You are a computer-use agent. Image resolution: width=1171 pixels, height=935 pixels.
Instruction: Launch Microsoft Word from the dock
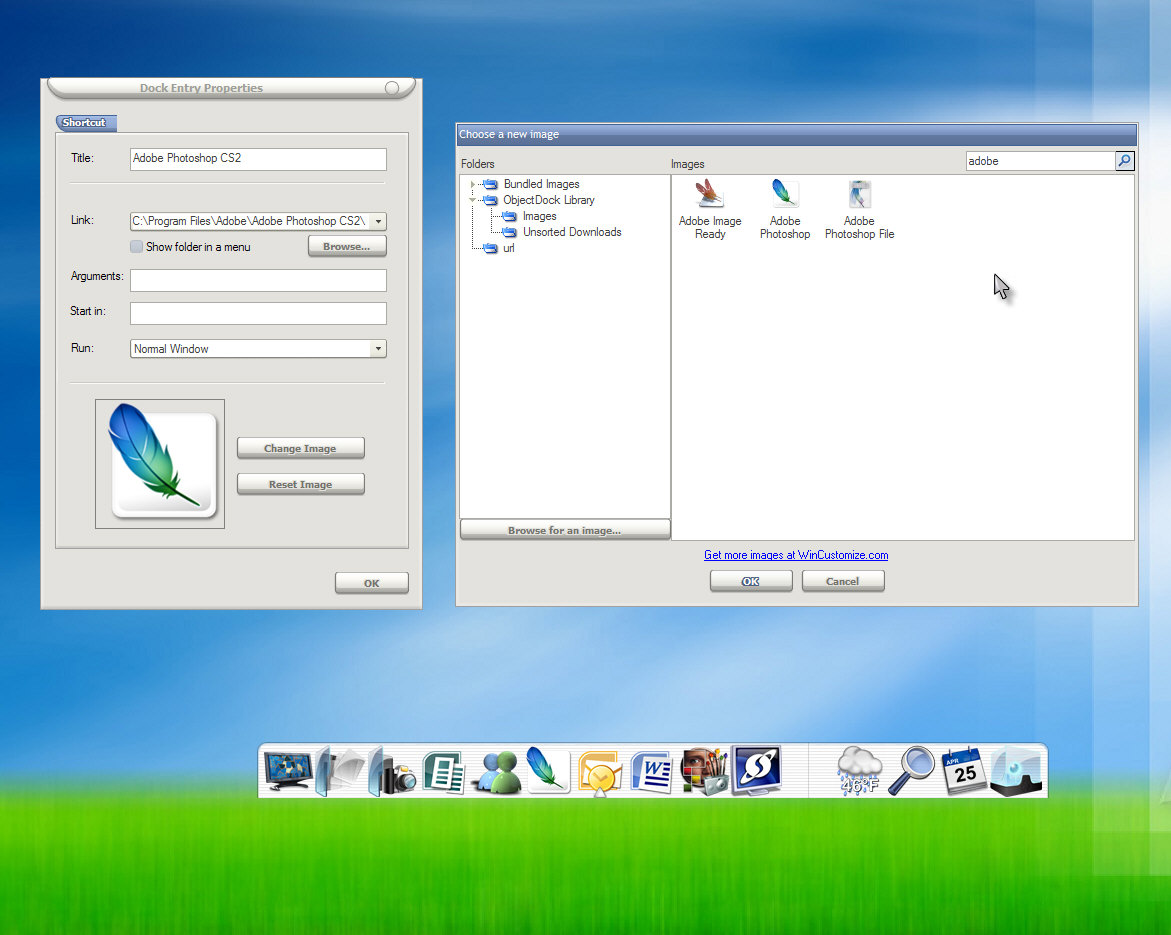pos(651,771)
